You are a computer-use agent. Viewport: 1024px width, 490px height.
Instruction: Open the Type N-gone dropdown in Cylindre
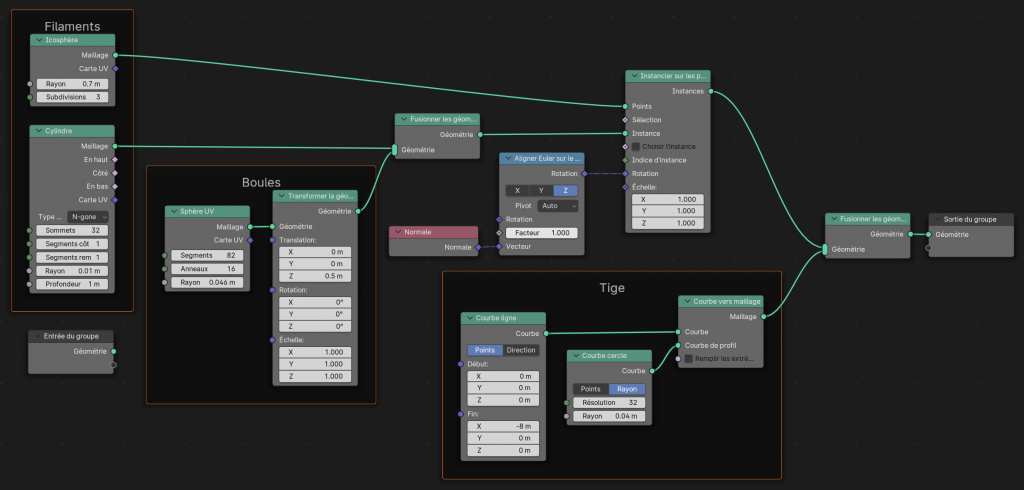coord(88,216)
